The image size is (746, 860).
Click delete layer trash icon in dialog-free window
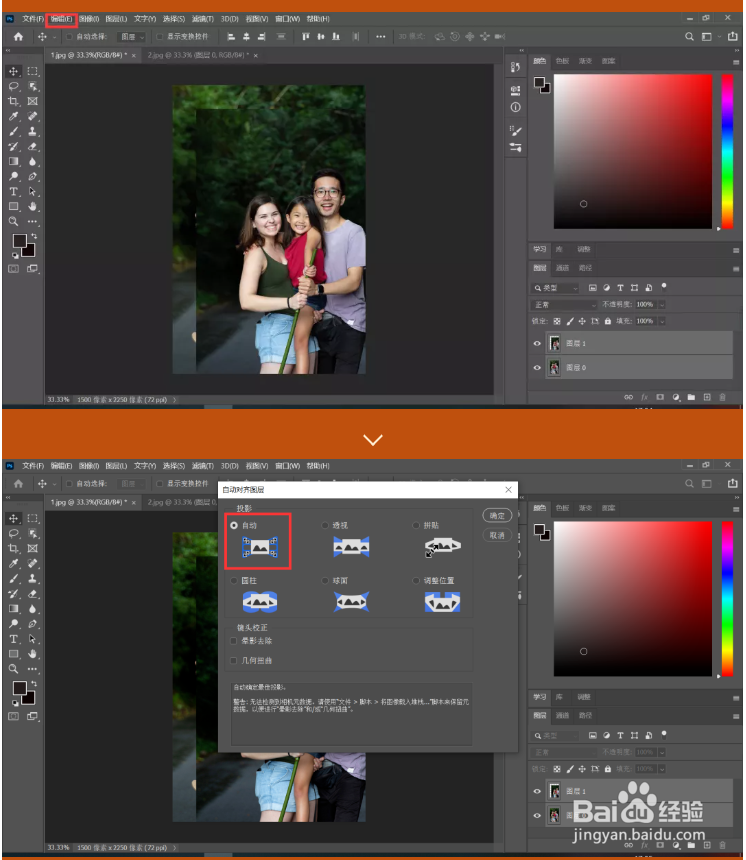(x=723, y=397)
